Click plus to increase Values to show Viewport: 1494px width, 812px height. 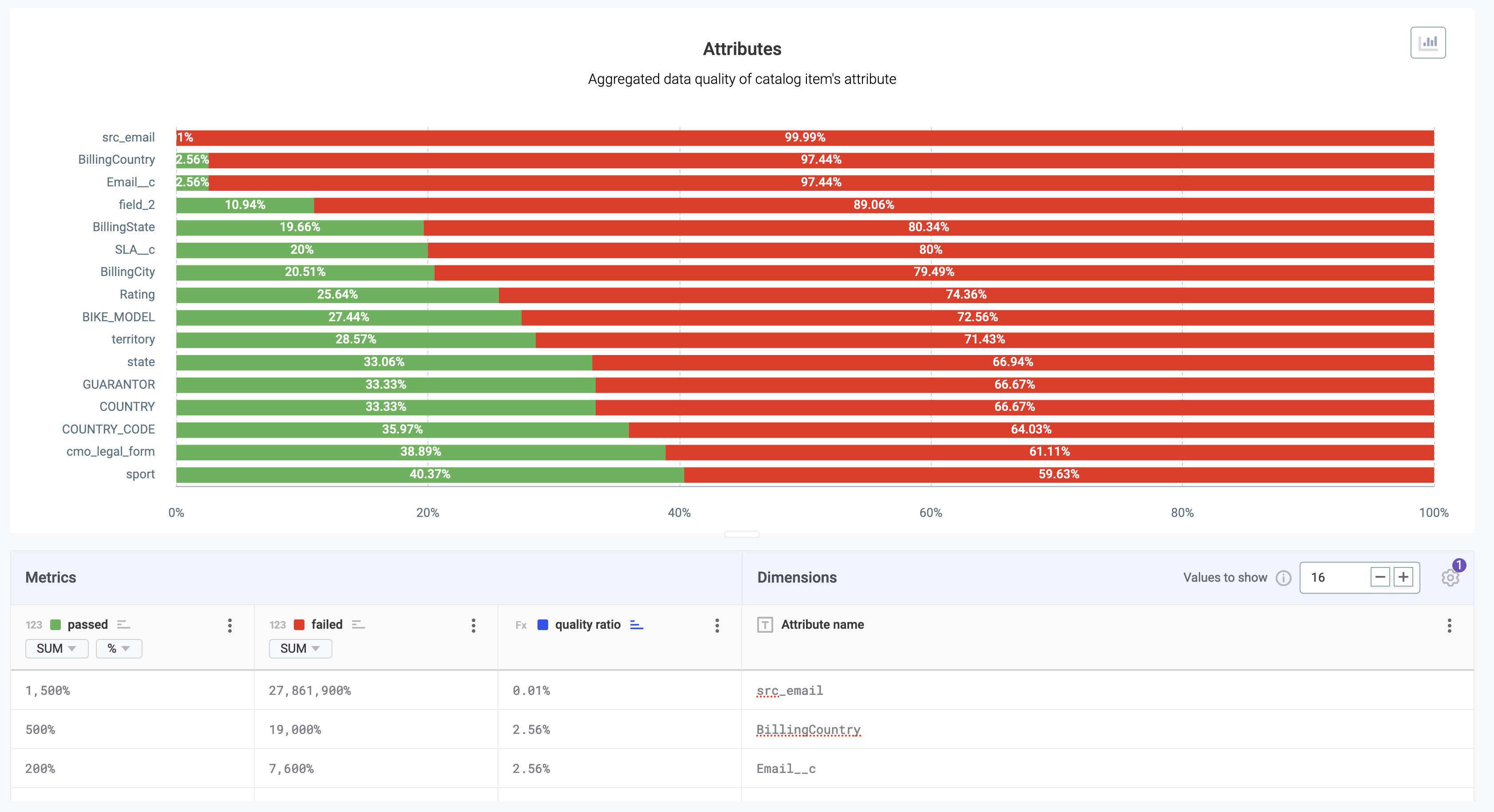[1403, 577]
